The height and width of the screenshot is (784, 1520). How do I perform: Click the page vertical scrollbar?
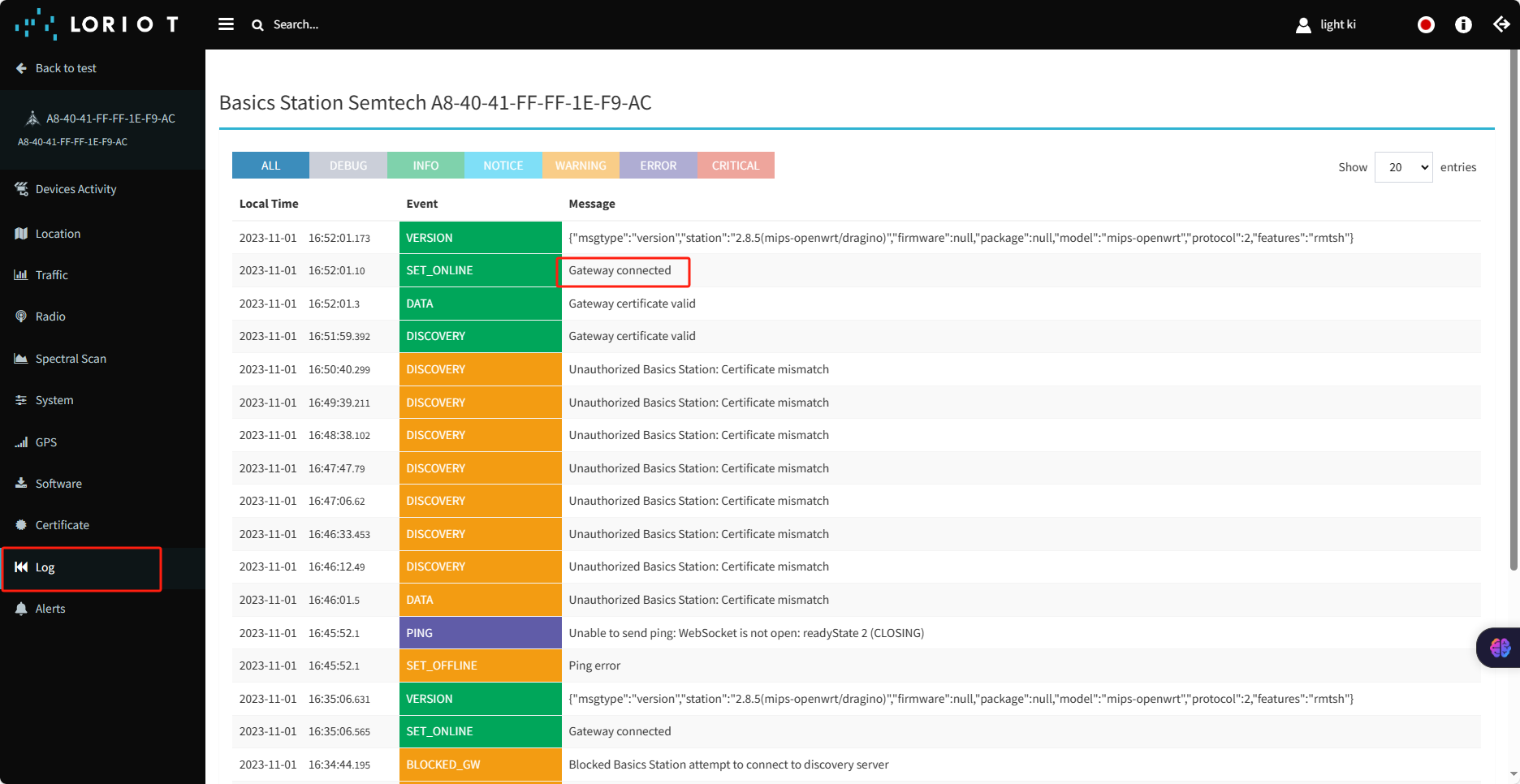(1514, 308)
